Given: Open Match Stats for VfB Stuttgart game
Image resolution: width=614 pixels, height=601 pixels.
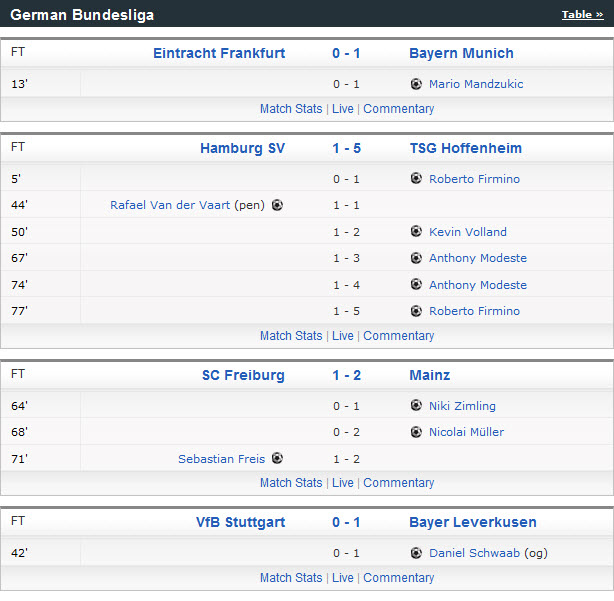Looking at the screenshot, I should pos(291,577).
